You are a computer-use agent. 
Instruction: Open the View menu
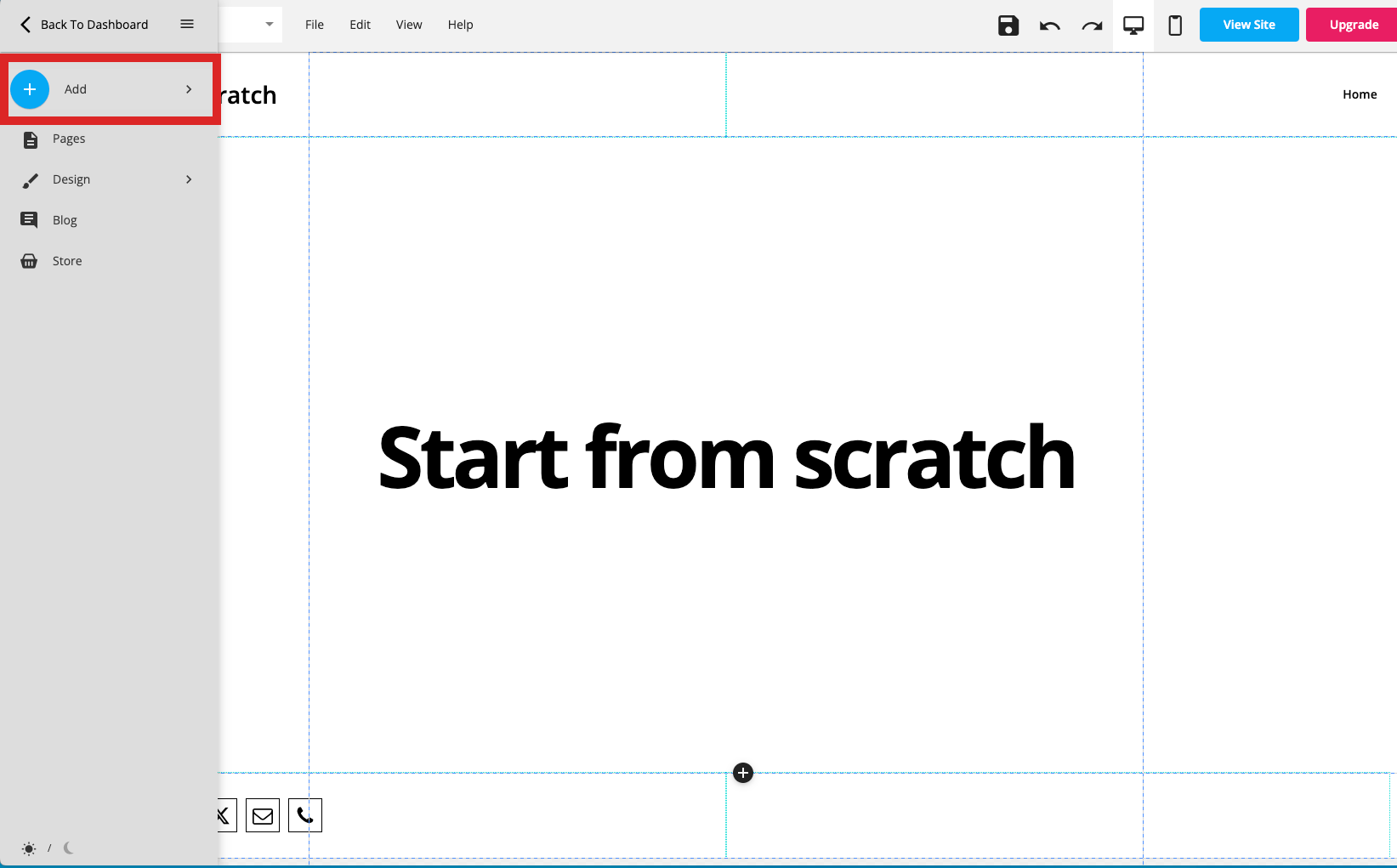[x=409, y=25]
